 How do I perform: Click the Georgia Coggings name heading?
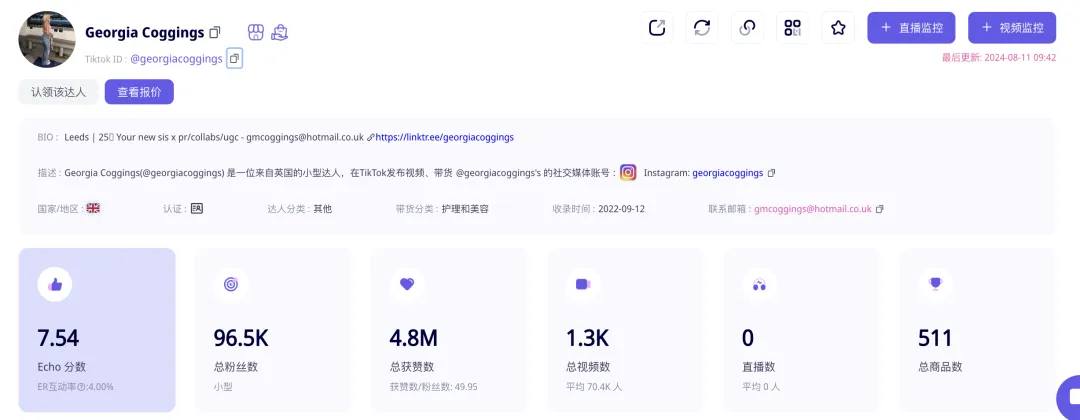(145, 32)
